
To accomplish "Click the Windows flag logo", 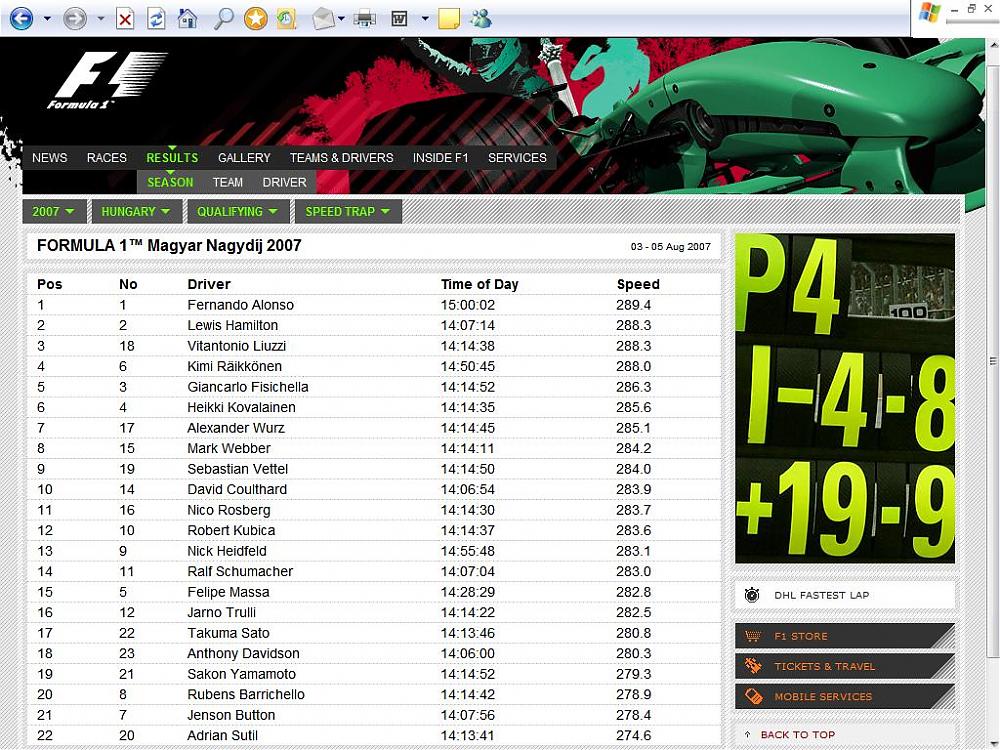I will point(930,13).
